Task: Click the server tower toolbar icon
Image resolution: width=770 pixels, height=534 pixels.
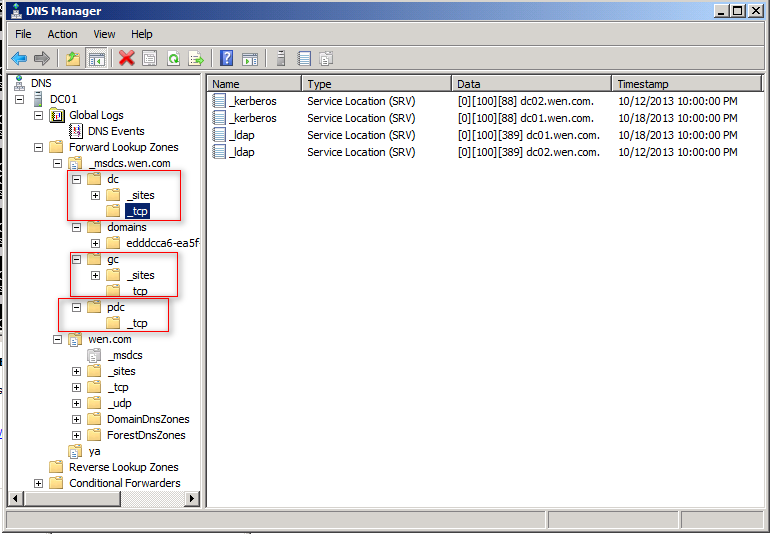Action: click(x=281, y=58)
